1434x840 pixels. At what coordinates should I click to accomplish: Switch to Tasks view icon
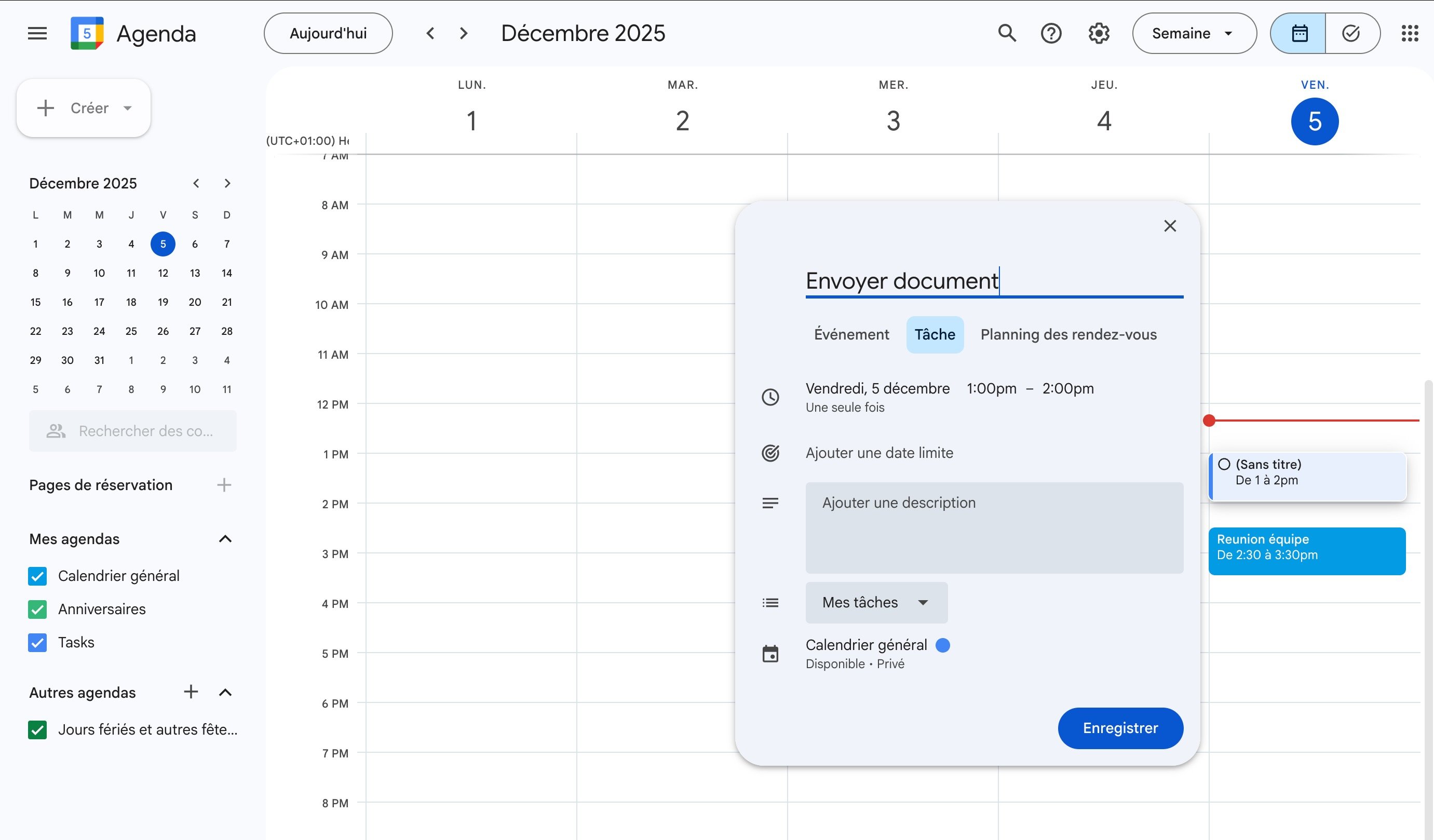1351,33
